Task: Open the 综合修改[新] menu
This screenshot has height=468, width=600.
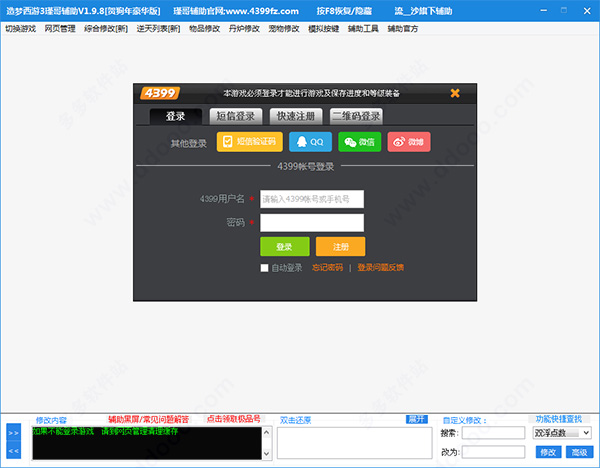Action: 106,29
